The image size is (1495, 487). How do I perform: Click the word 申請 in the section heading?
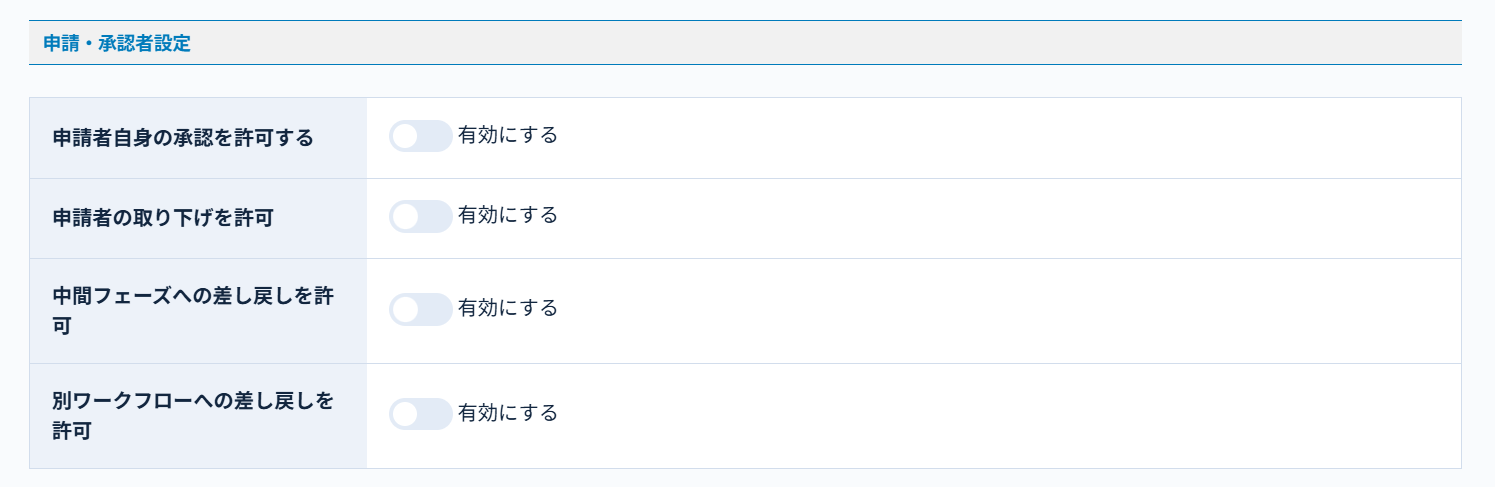pyautogui.click(x=61, y=44)
